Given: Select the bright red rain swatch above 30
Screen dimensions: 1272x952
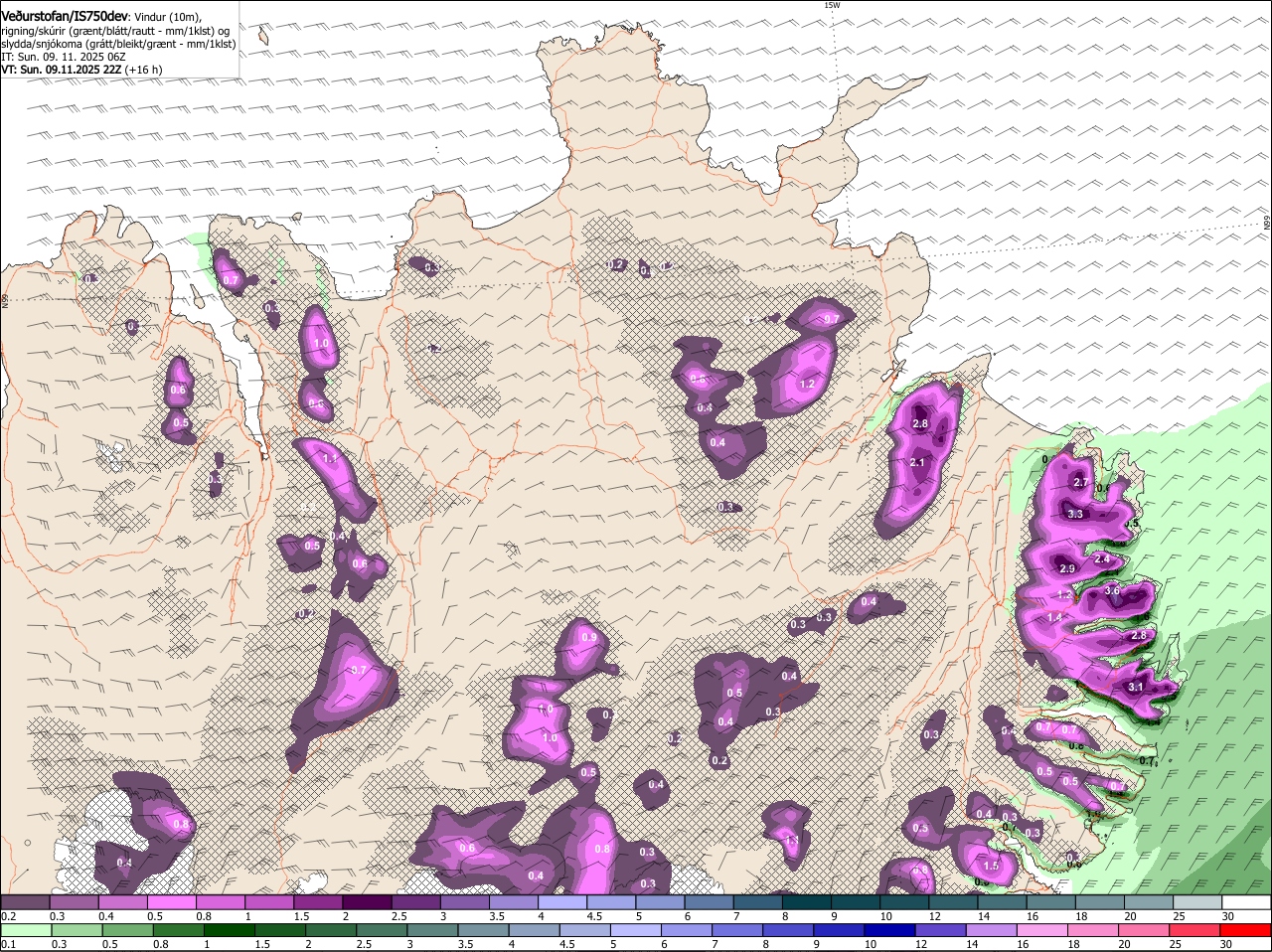Looking at the screenshot, I should click(1246, 929).
